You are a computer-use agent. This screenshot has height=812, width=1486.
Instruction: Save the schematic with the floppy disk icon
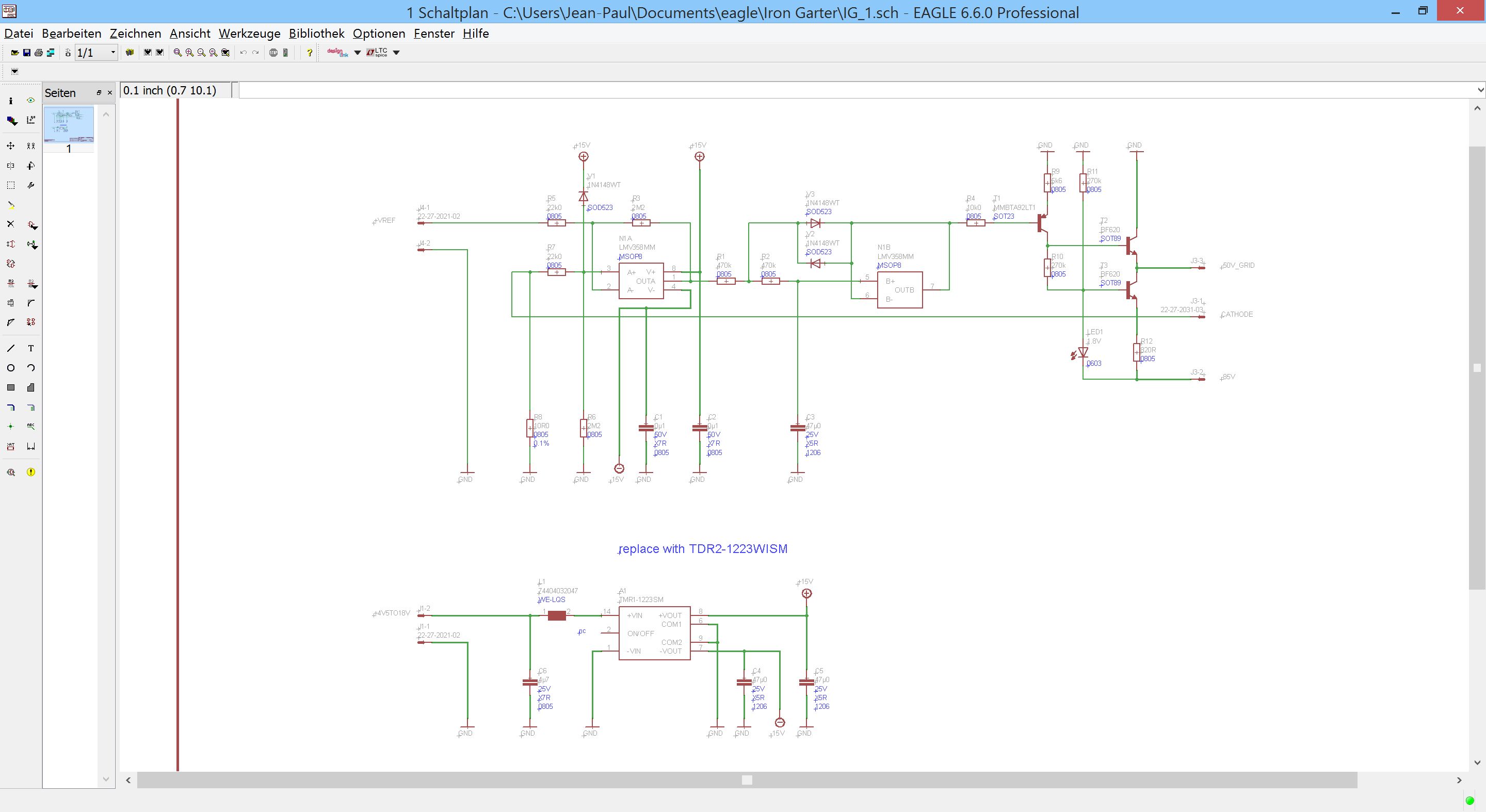coord(26,53)
